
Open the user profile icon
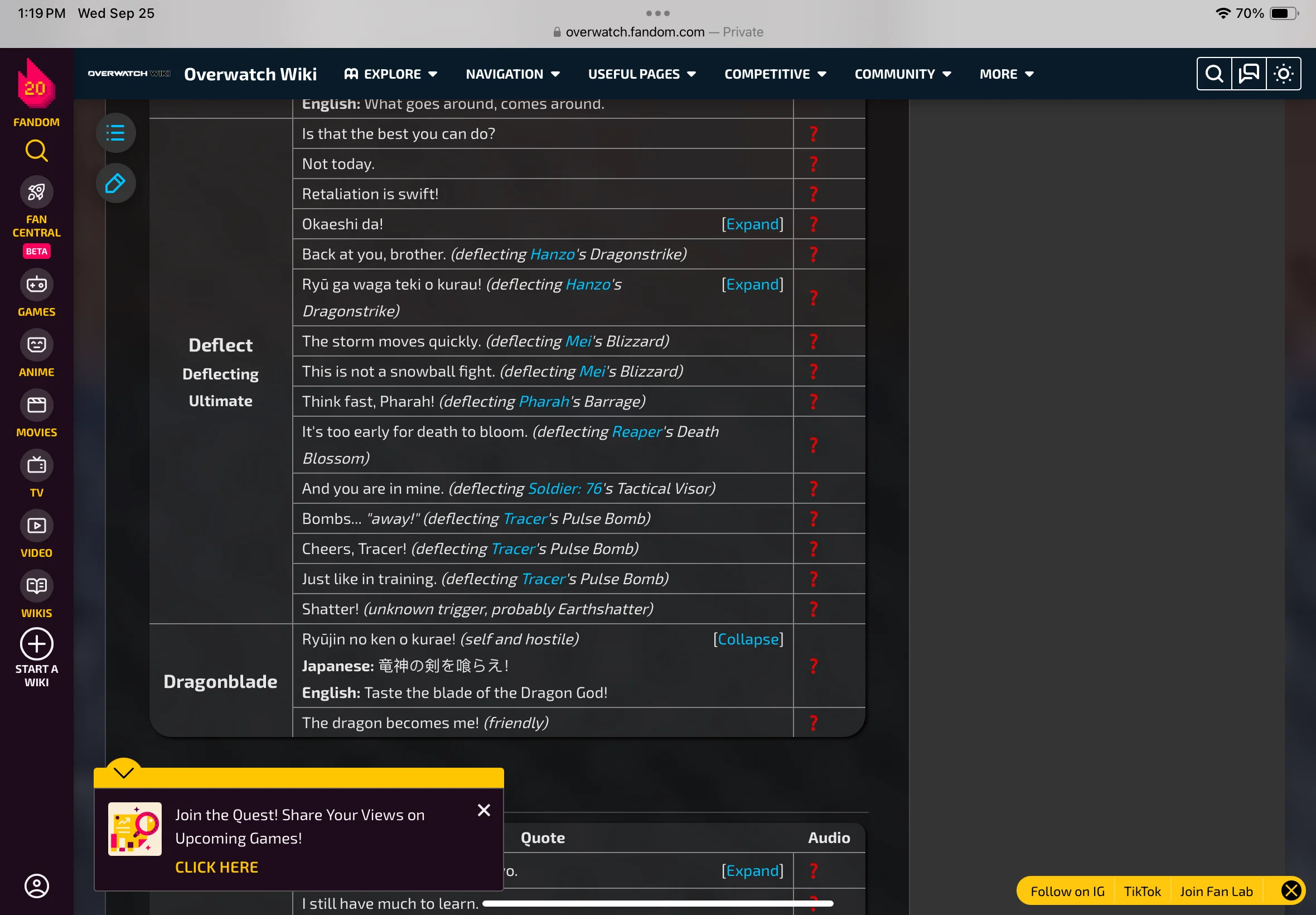36,886
